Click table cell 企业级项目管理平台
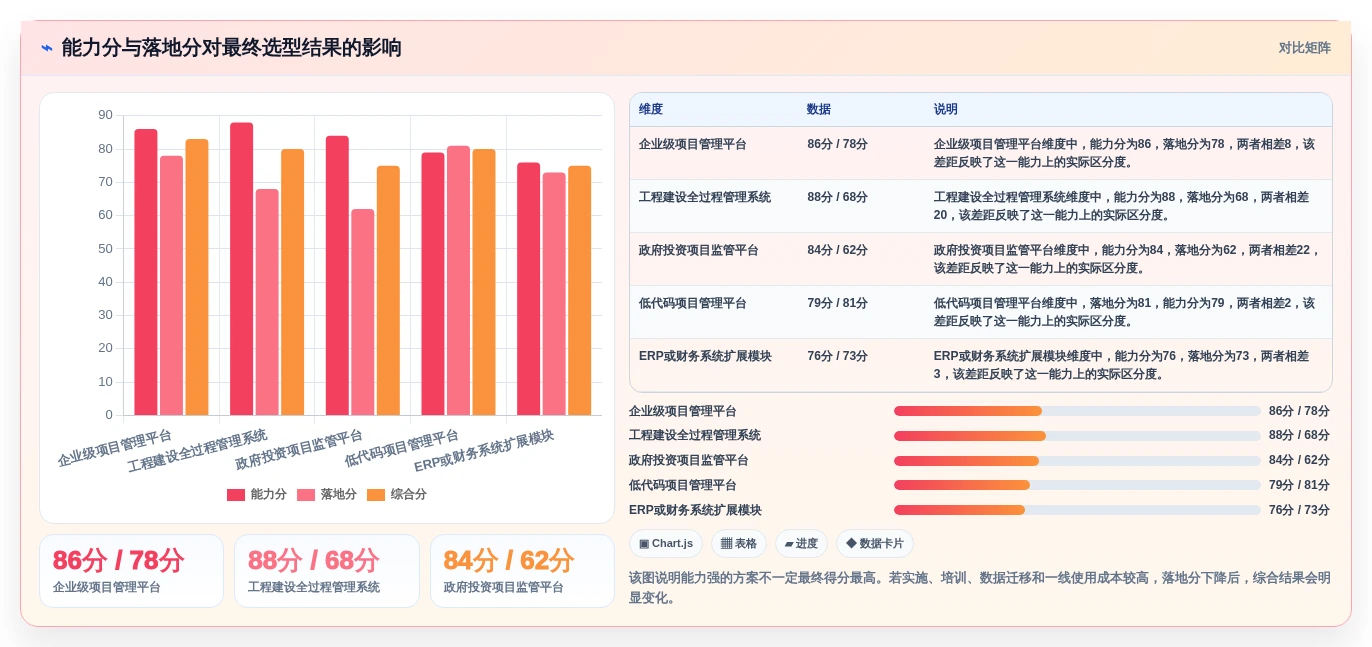The image size is (1372, 647). [x=692, y=144]
